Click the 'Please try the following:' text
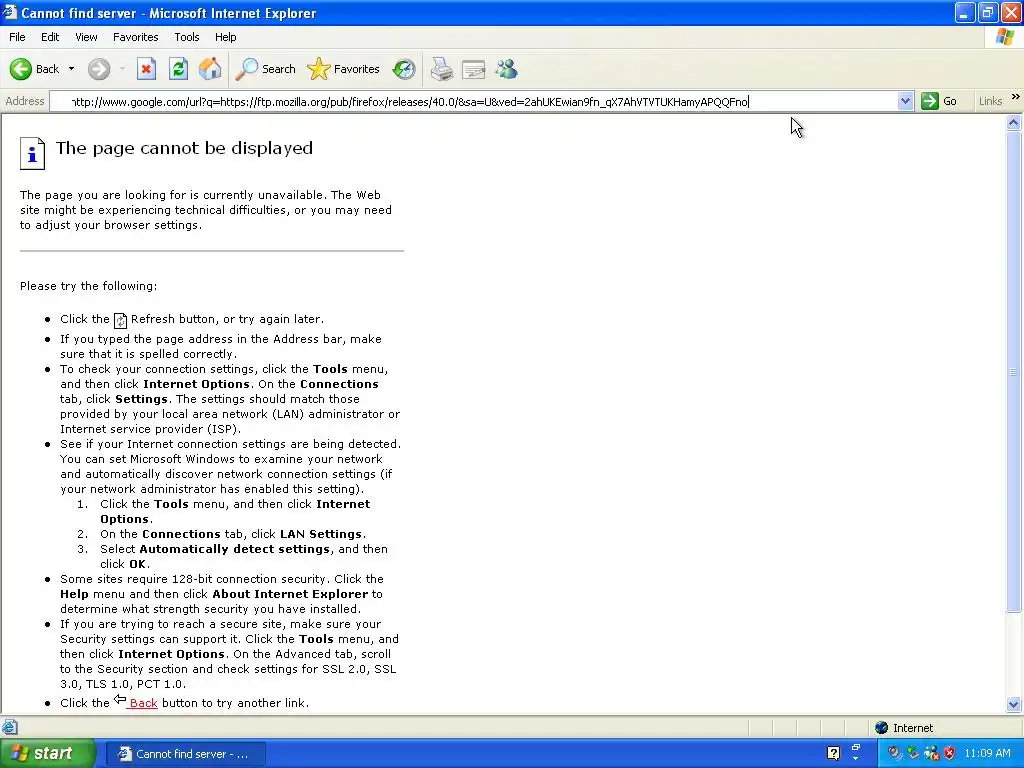This screenshot has height=768, width=1024. (x=88, y=286)
